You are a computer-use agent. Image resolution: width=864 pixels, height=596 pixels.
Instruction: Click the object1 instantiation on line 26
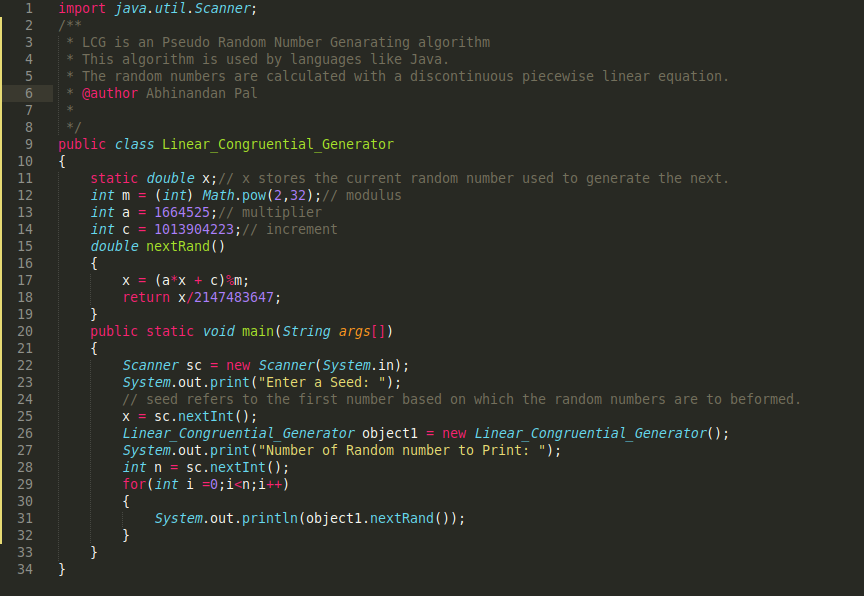pos(390,433)
